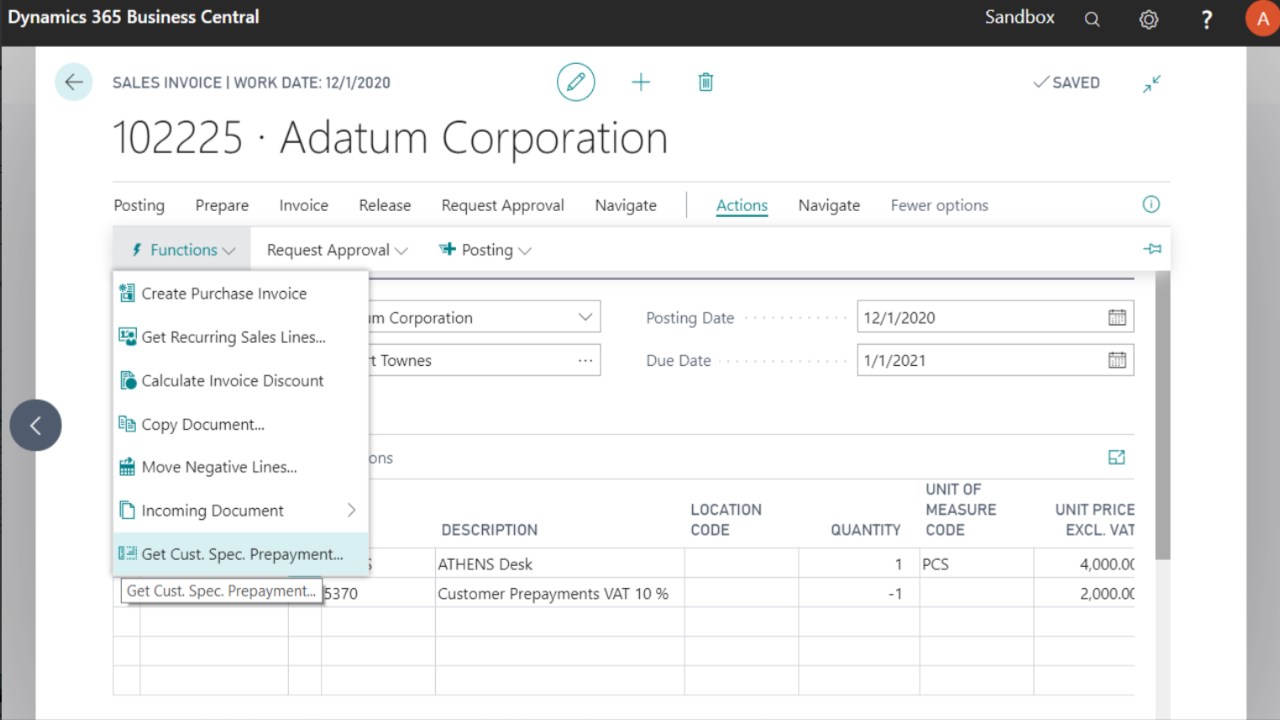This screenshot has width=1280, height=720.
Task: Click the QUANTITY column header
Action: [866, 529]
